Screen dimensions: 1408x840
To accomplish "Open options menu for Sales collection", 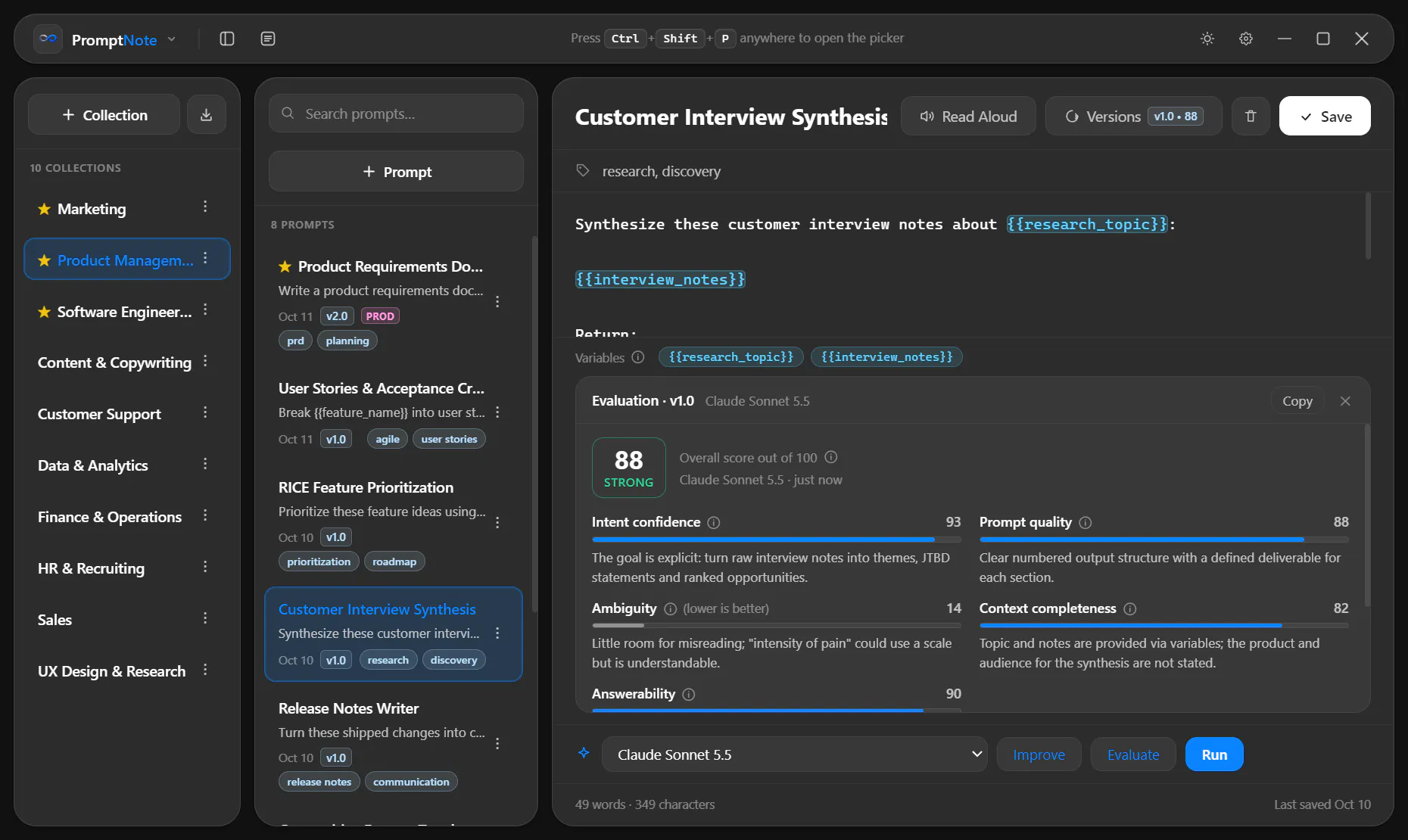I will point(205,619).
